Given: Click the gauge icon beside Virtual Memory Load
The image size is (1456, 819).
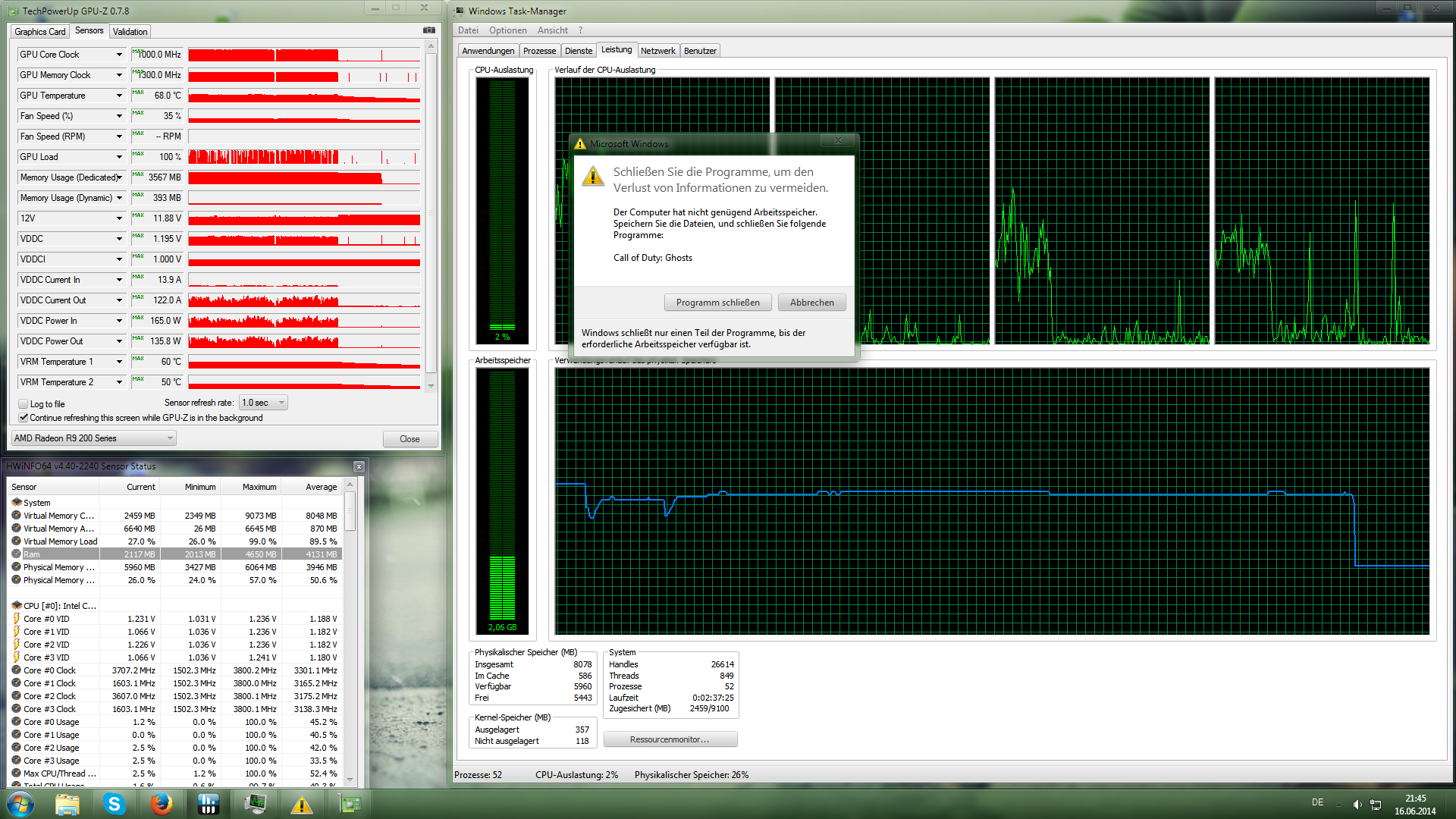Looking at the screenshot, I should click(17, 541).
